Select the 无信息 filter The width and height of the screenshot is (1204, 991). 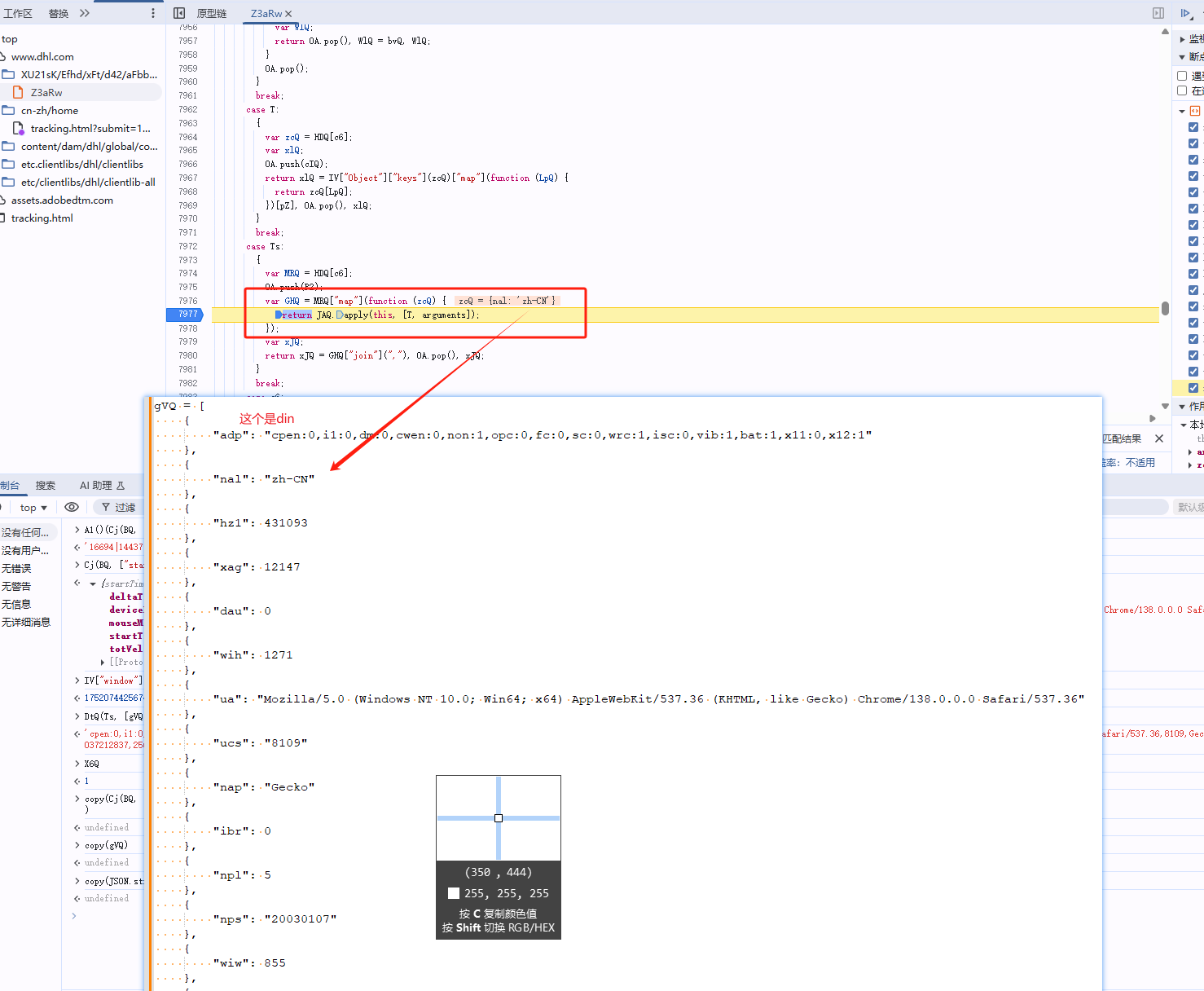point(17,604)
